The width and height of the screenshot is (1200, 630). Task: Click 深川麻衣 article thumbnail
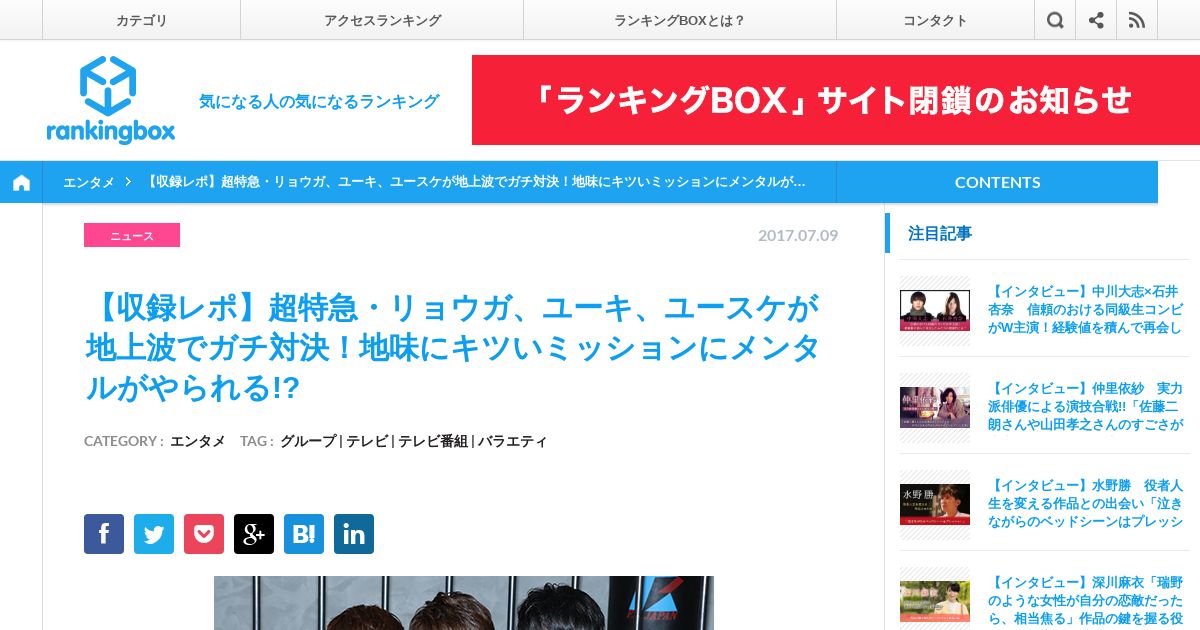pyautogui.click(x=935, y=601)
